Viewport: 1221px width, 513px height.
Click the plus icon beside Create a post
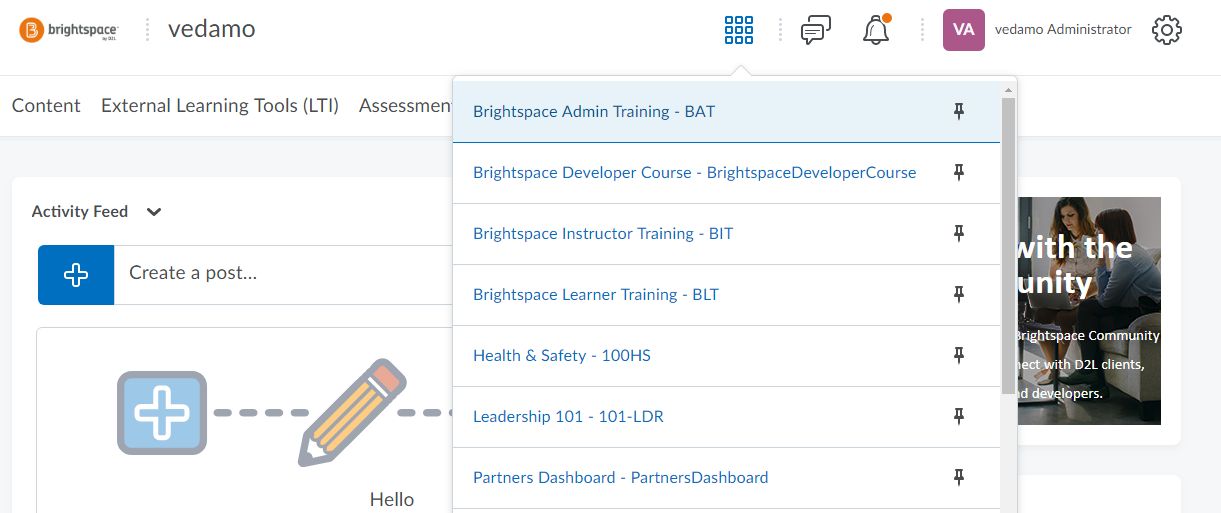pyautogui.click(x=76, y=275)
